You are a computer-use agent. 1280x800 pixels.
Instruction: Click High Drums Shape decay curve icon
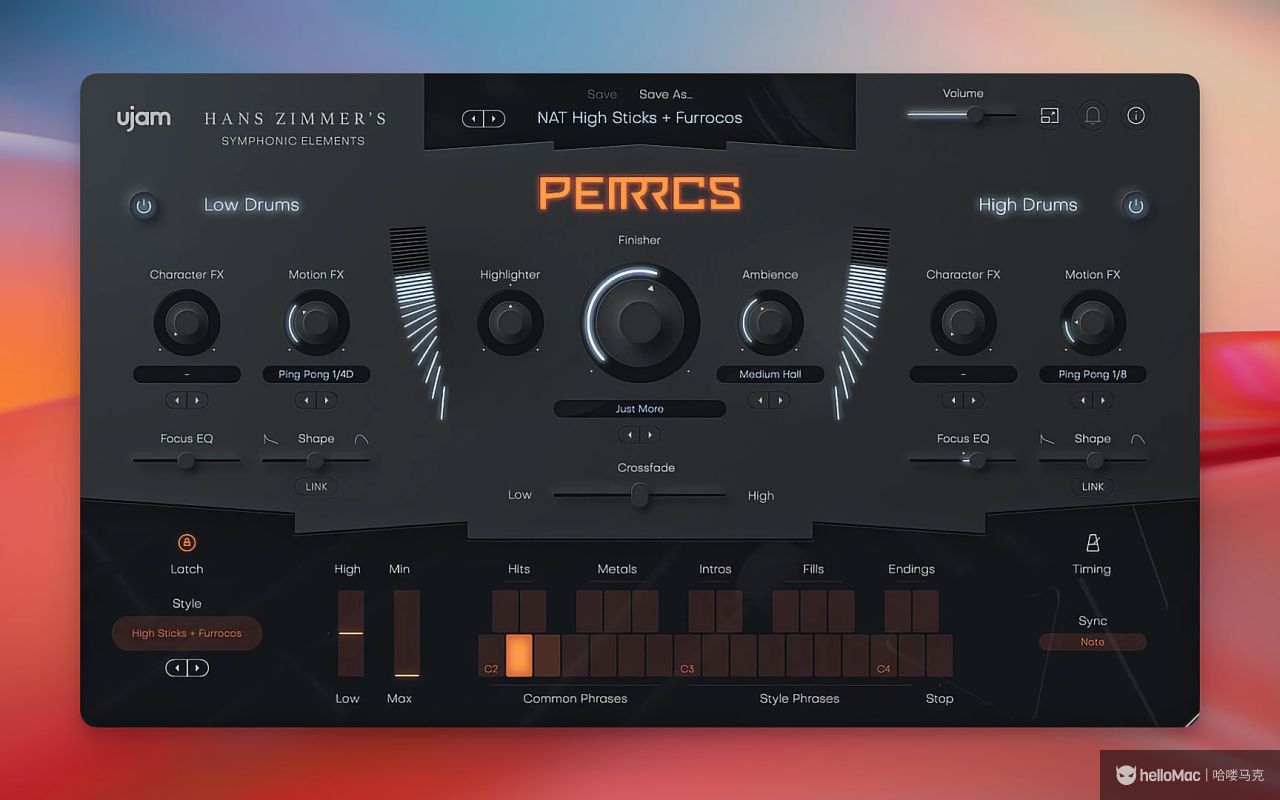coord(1047,439)
